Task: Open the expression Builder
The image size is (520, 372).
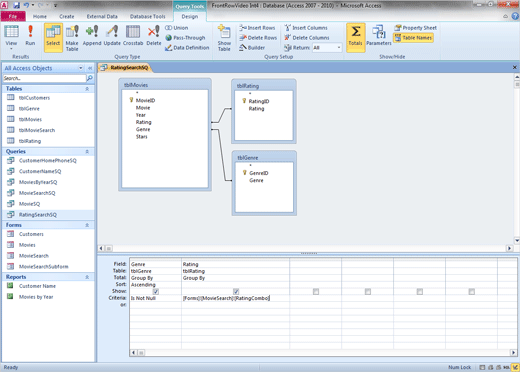Action: pyautogui.click(x=252, y=48)
